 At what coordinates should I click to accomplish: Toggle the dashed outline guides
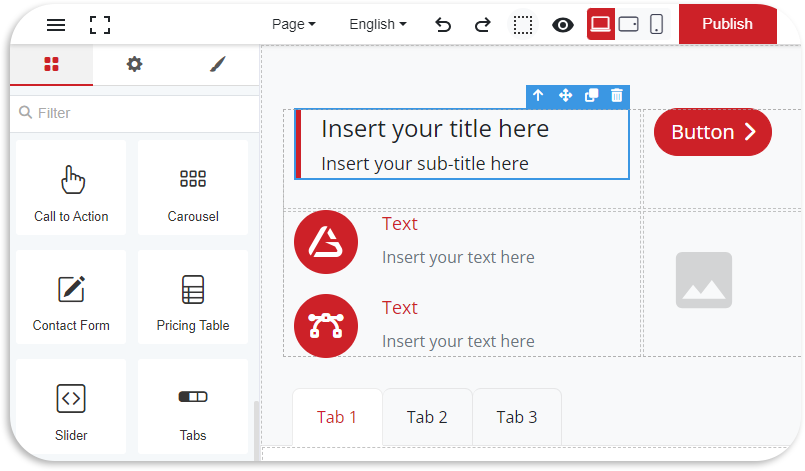[523, 25]
